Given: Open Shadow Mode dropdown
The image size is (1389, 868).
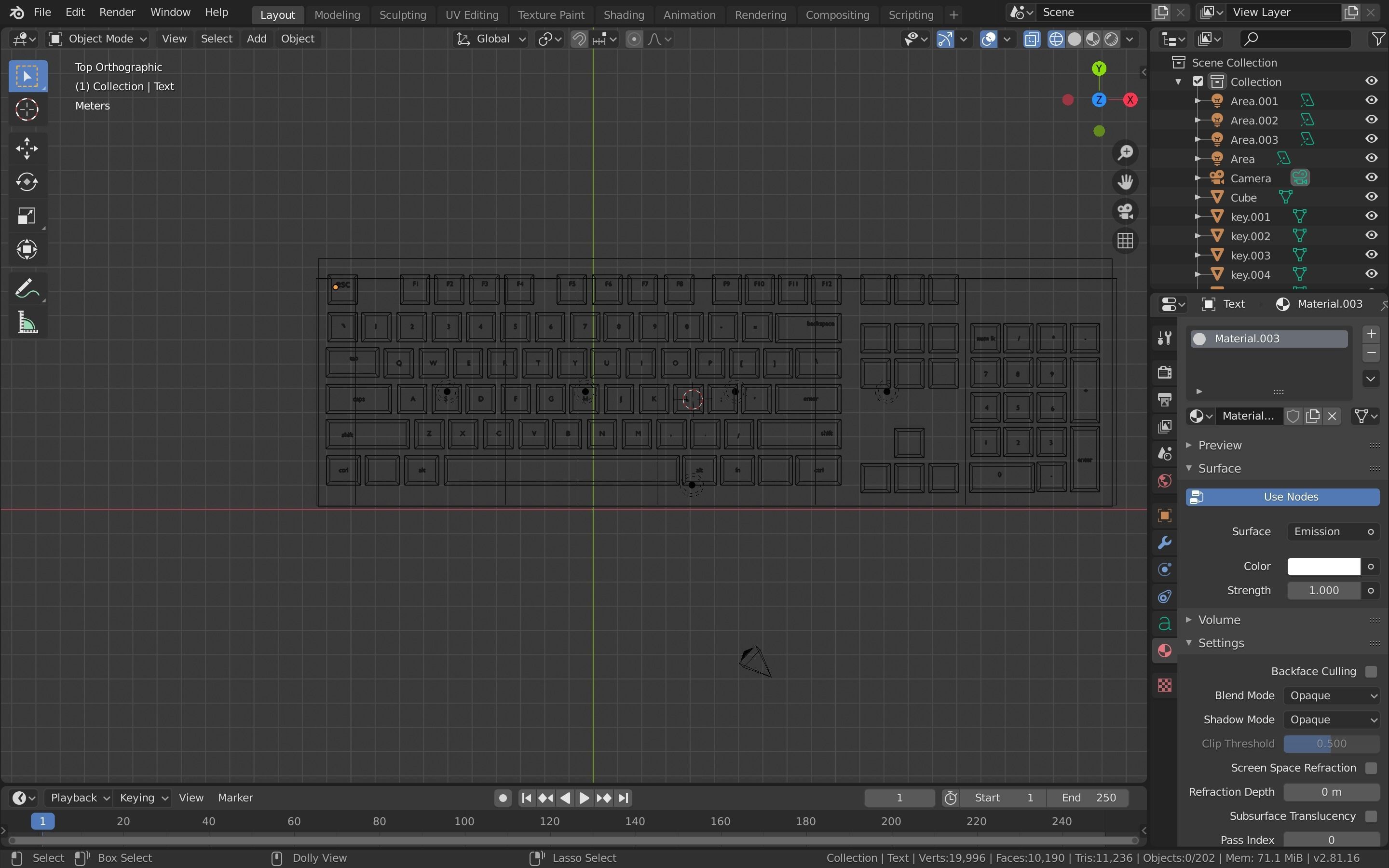Looking at the screenshot, I should click(1331, 719).
